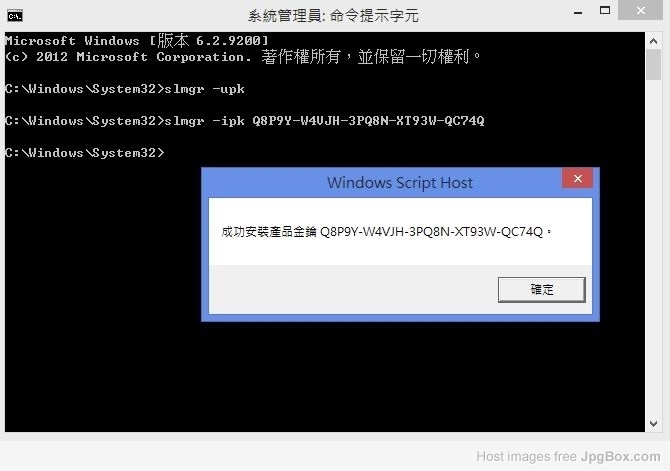Click the 系統管理員: 命令提示字元 title bar text
Viewport: 670px width, 471px height.
(x=333, y=16)
